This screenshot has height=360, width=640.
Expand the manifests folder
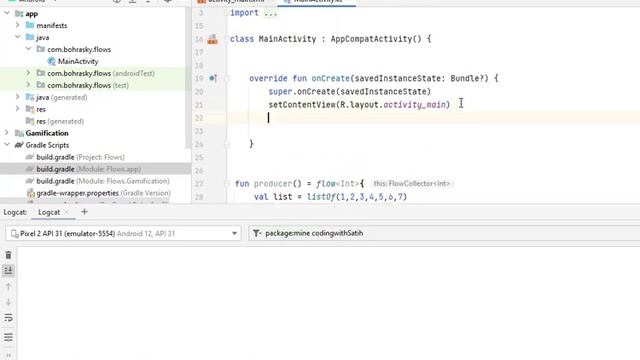tap(18, 25)
